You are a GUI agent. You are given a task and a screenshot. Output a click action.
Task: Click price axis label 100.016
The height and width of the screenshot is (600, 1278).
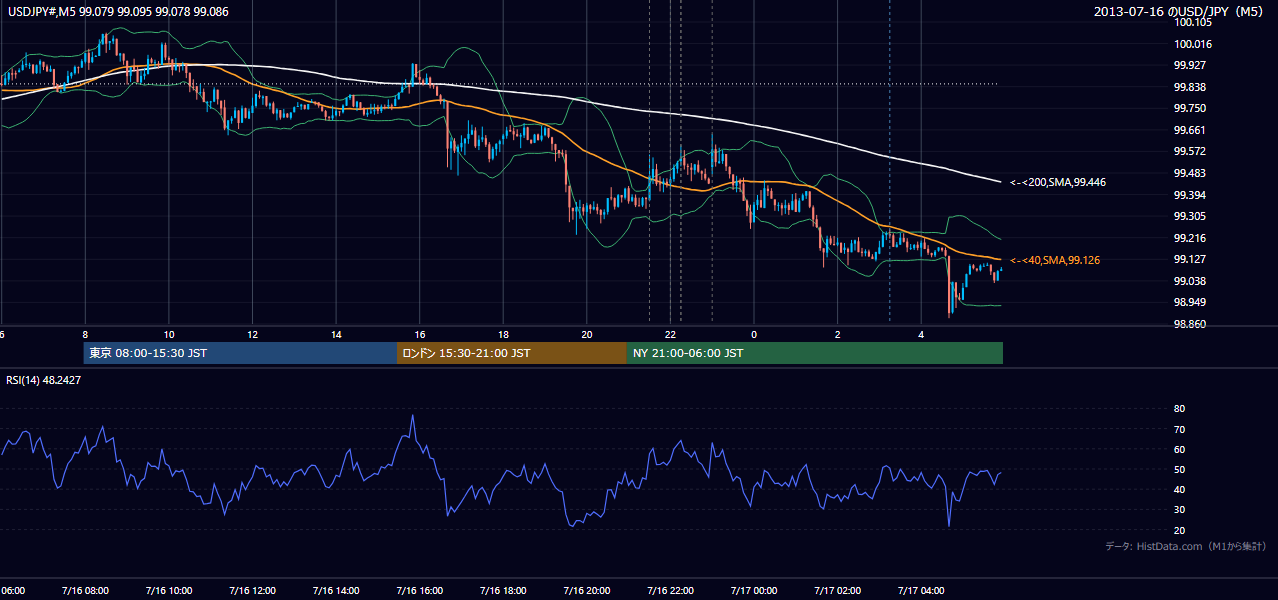[1194, 44]
